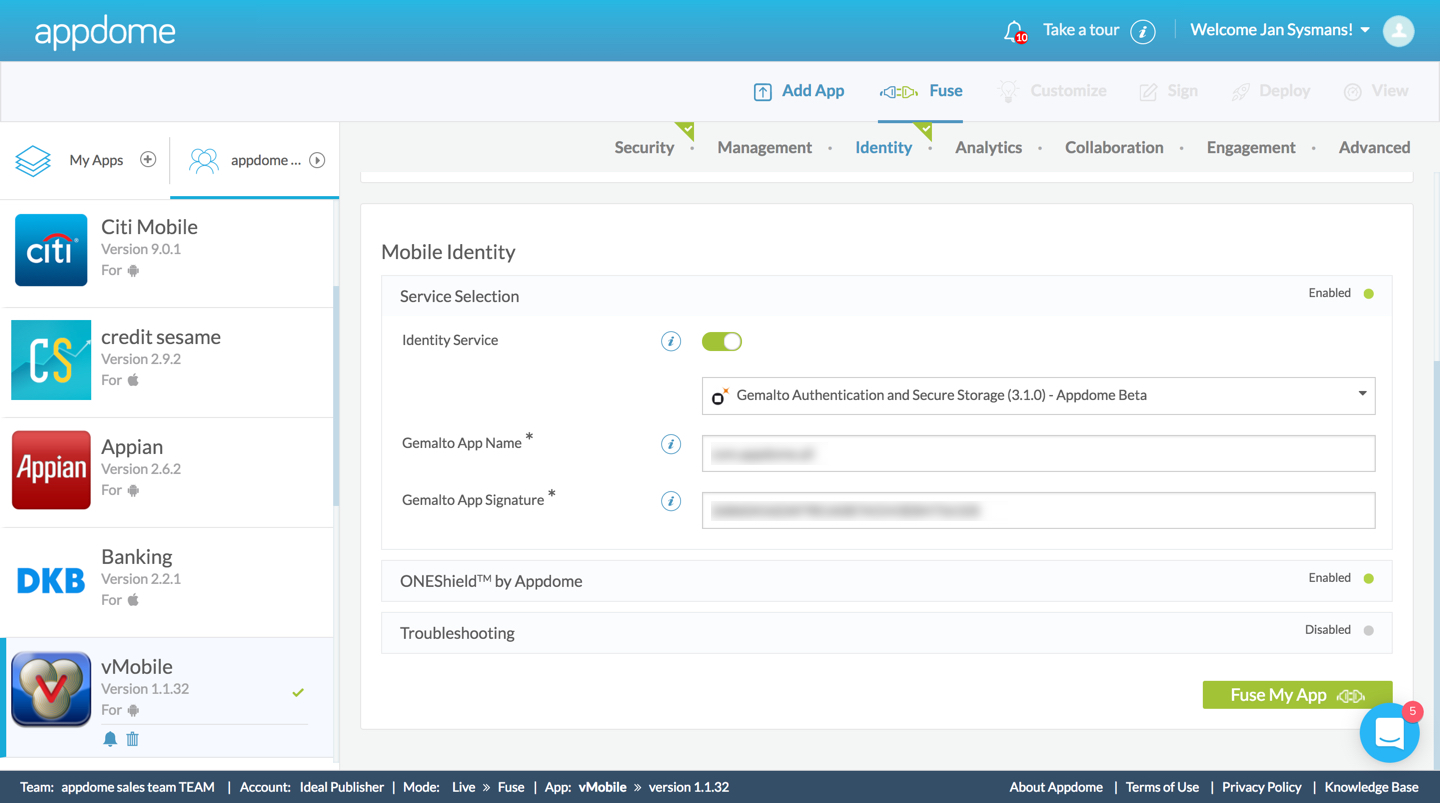Click the arrow next to appdome team
This screenshot has height=803, width=1440.
click(x=317, y=160)
